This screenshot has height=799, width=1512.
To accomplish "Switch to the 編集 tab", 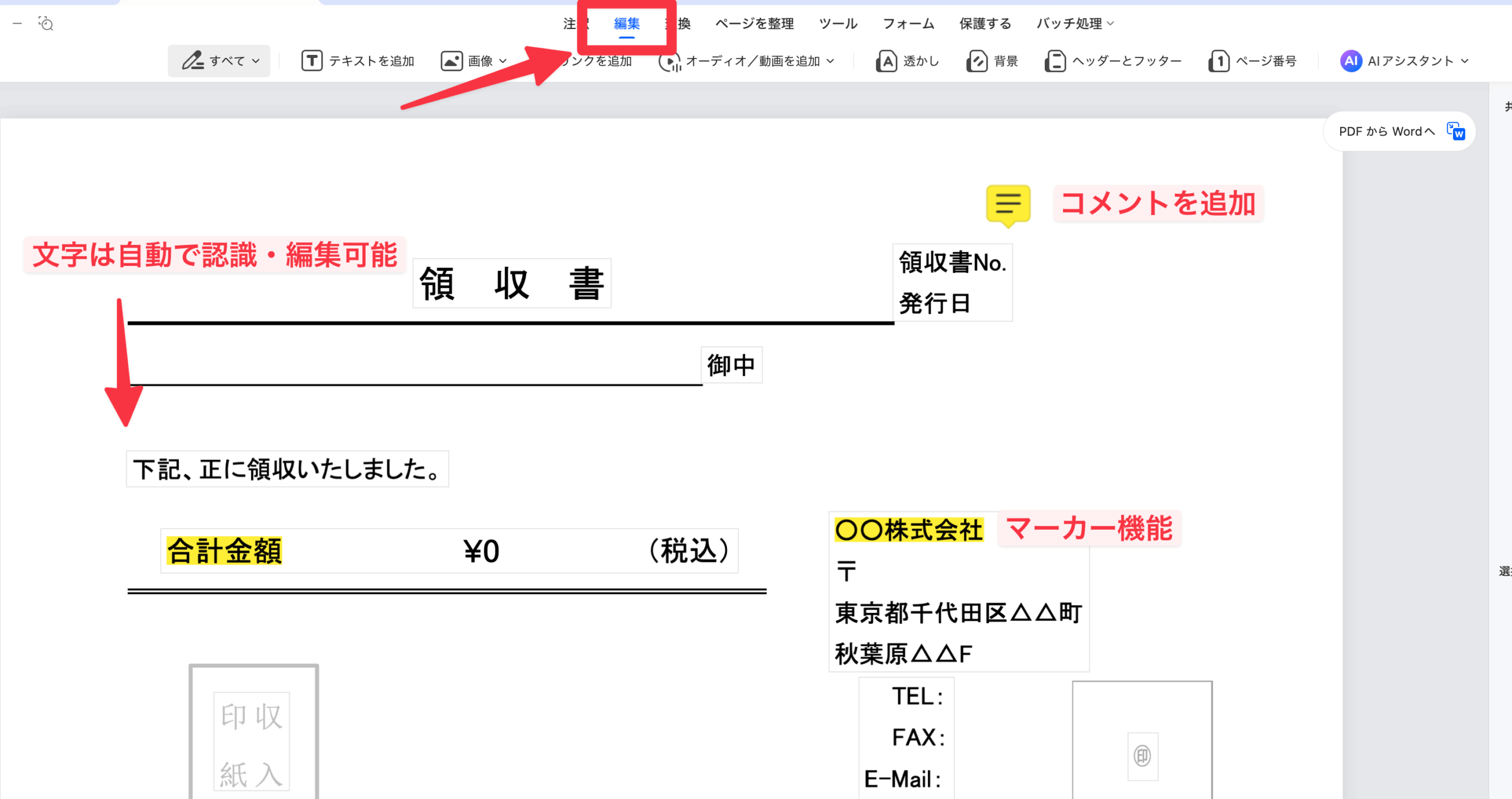I will point(627,24).
